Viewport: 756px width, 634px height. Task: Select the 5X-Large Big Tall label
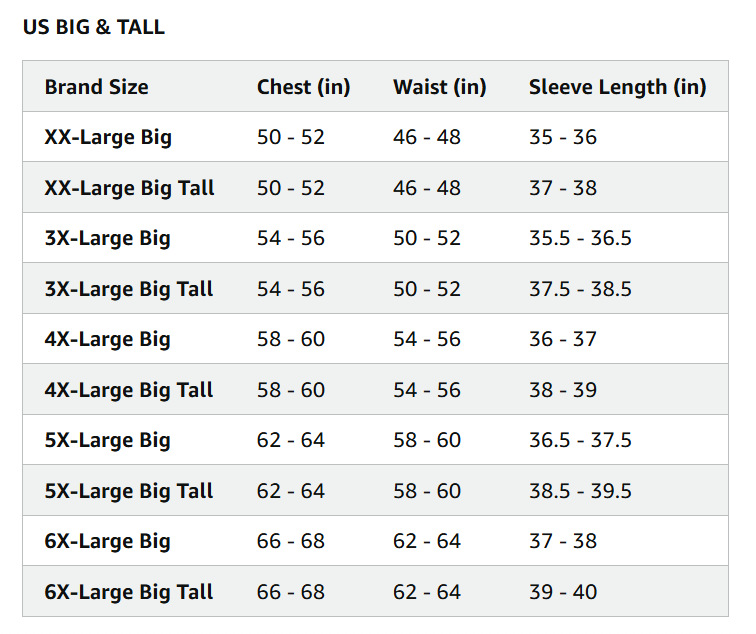(x=129, y=491)
